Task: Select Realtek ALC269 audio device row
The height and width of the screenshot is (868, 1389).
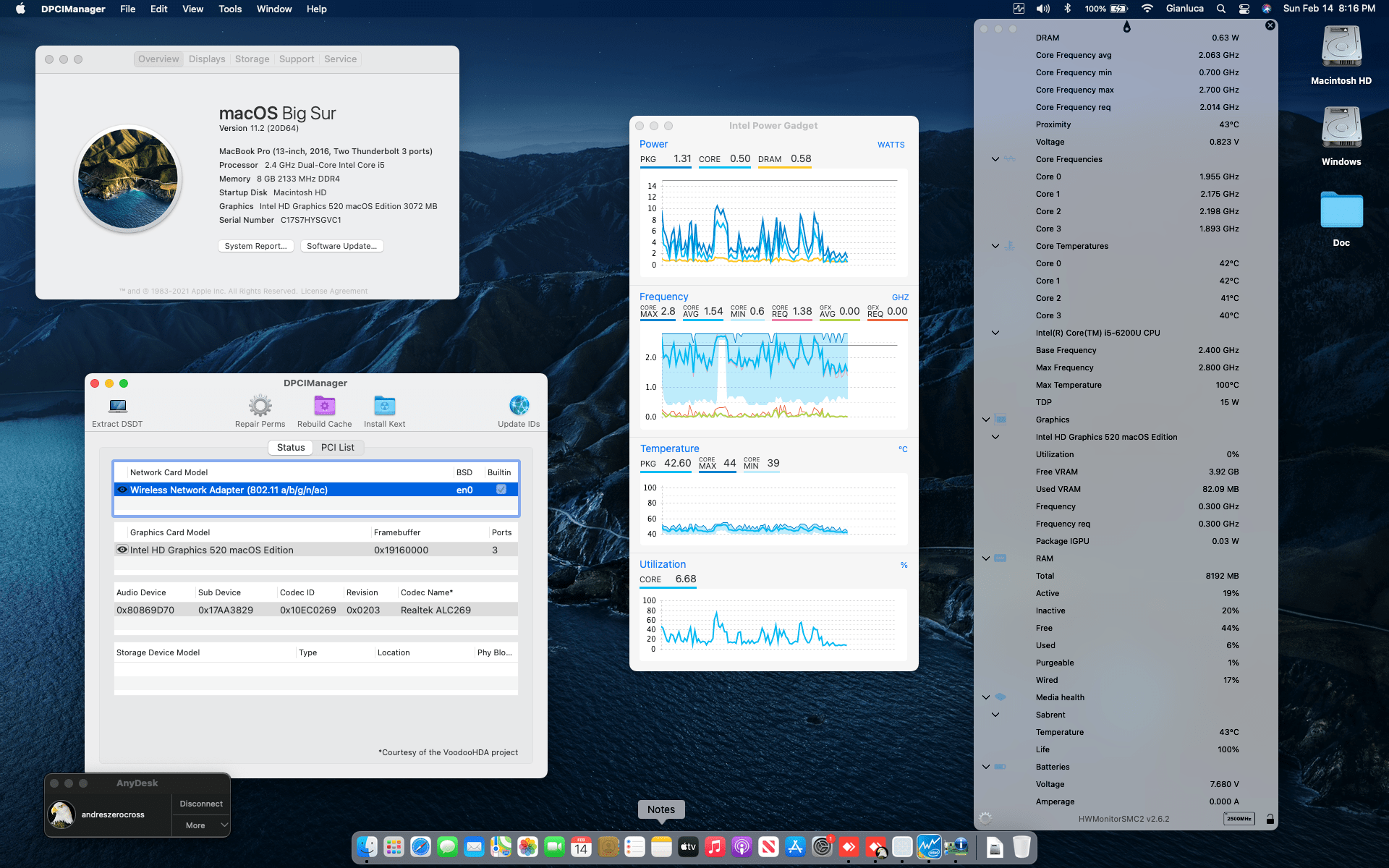Action: (316, 610)
